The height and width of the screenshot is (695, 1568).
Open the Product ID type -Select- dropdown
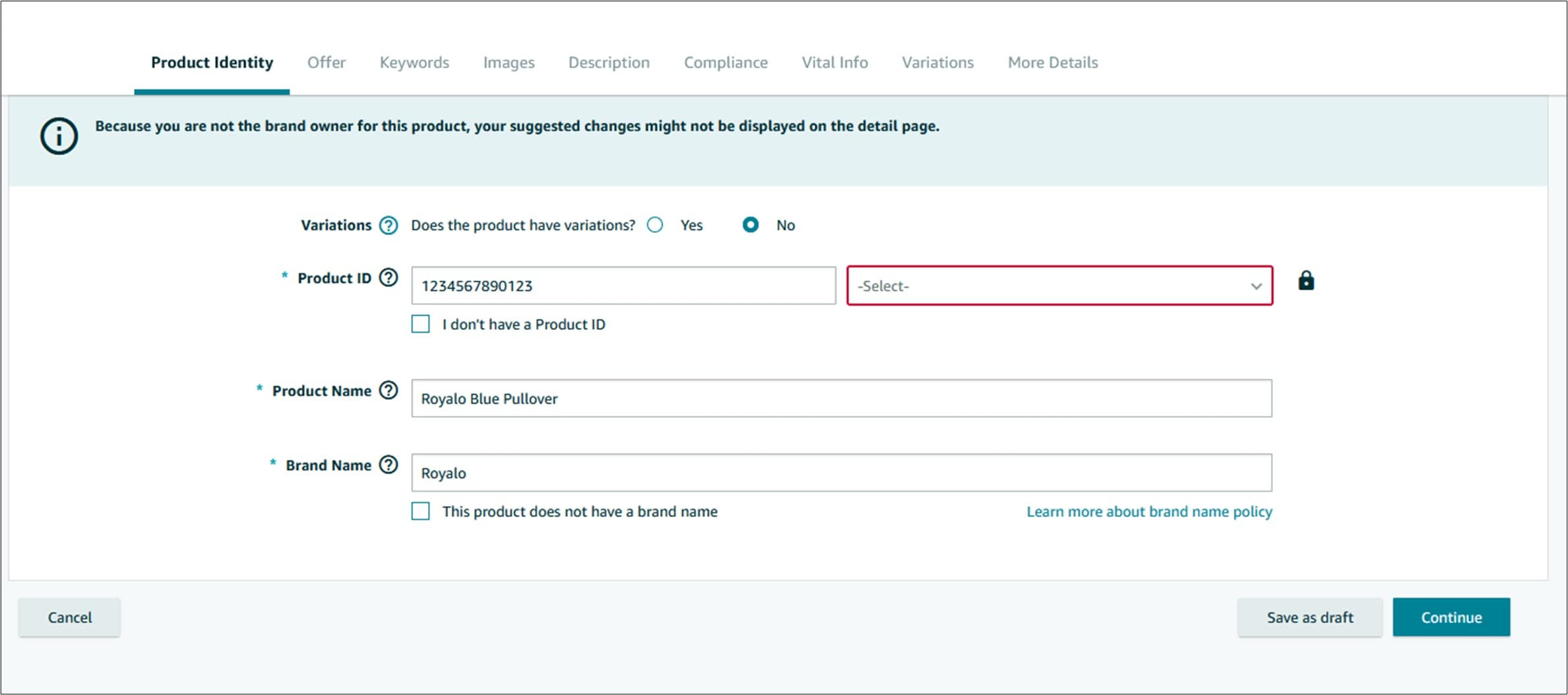[x=1059, y=286]
